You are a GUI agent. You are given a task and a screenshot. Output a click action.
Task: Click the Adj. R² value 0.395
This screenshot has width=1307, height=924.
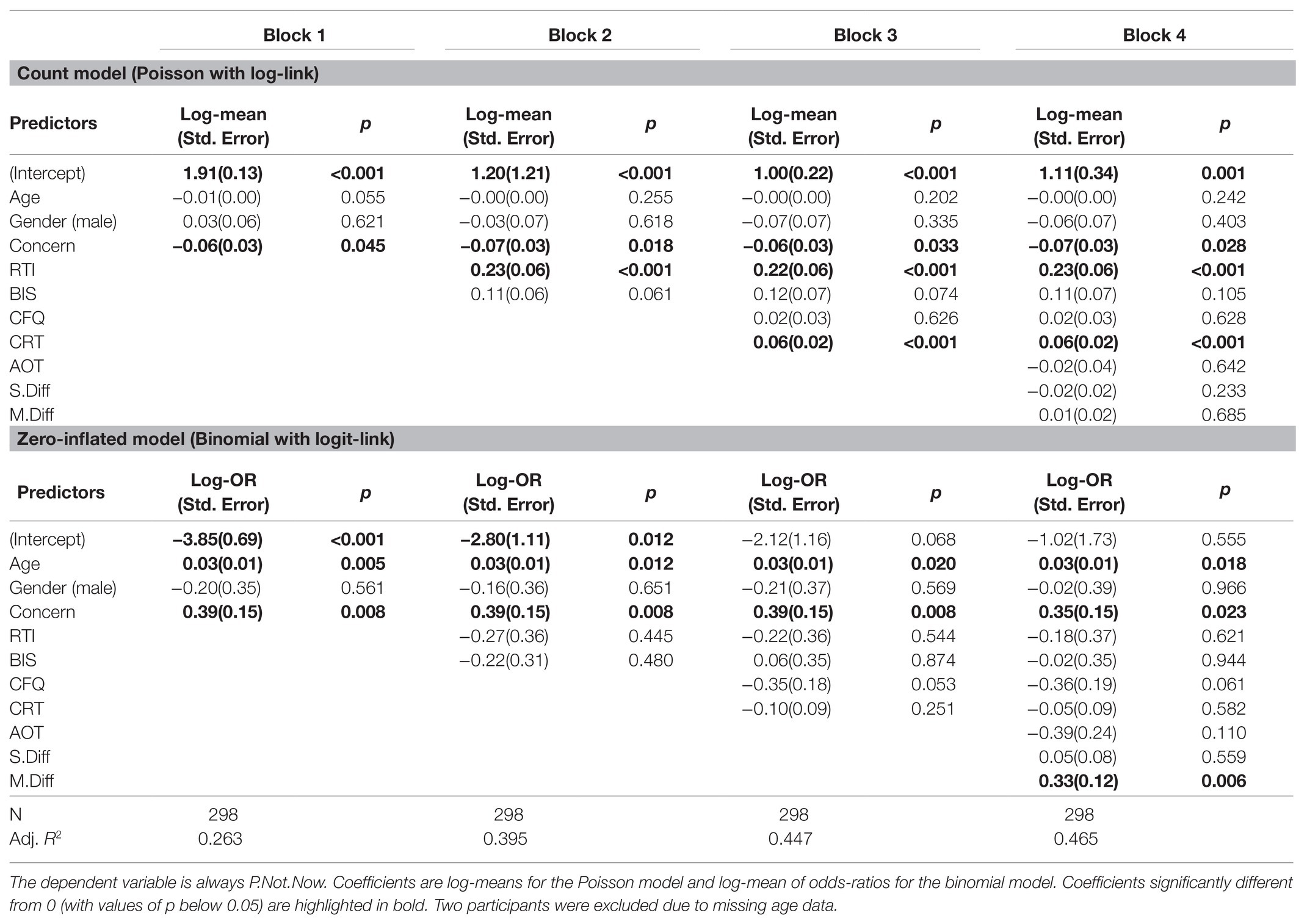tap(505, 839)
